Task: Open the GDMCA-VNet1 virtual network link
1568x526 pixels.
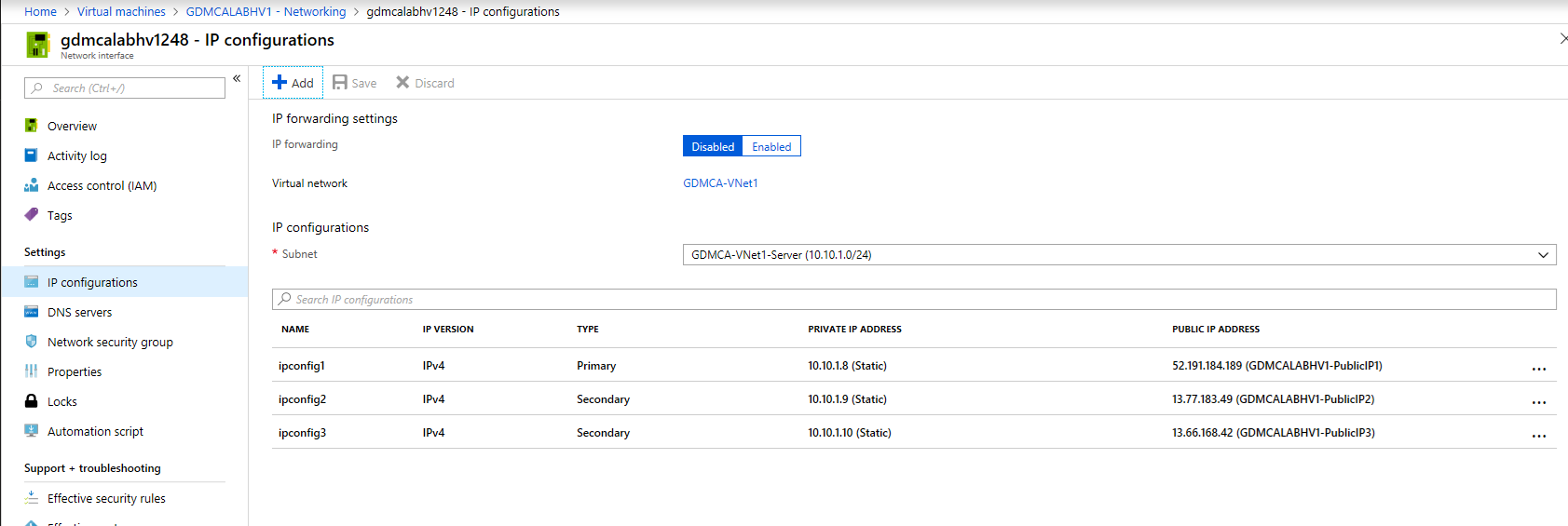Action: click(720, 183)
